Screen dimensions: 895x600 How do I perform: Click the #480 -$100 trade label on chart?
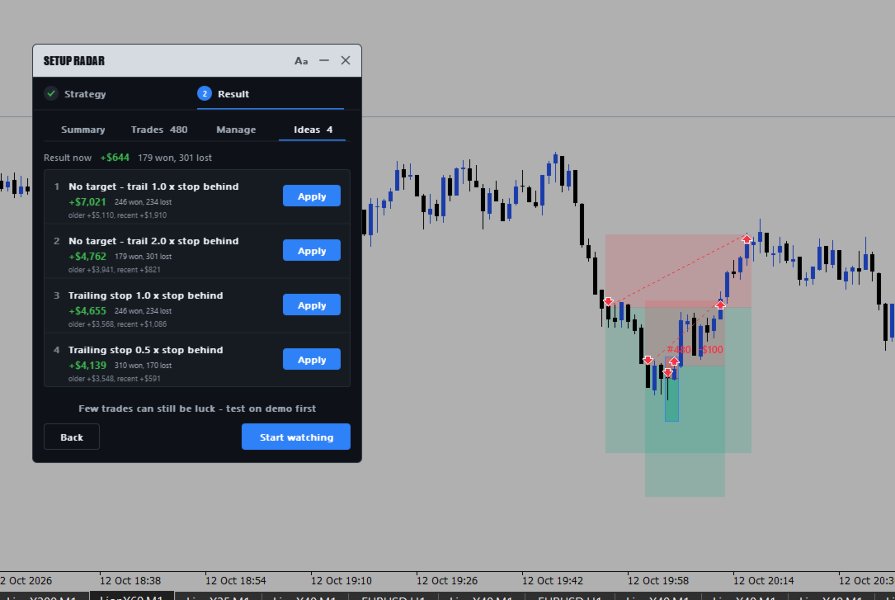pos(695,349)
